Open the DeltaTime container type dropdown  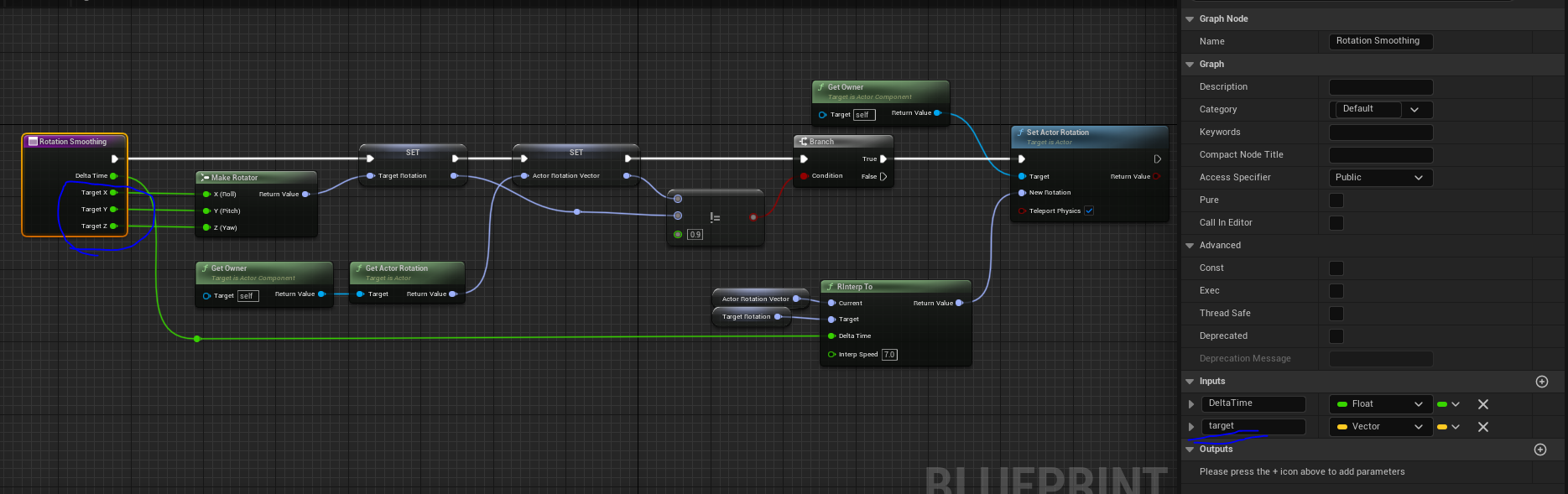pyautogui.click(x=1449, y=404)
